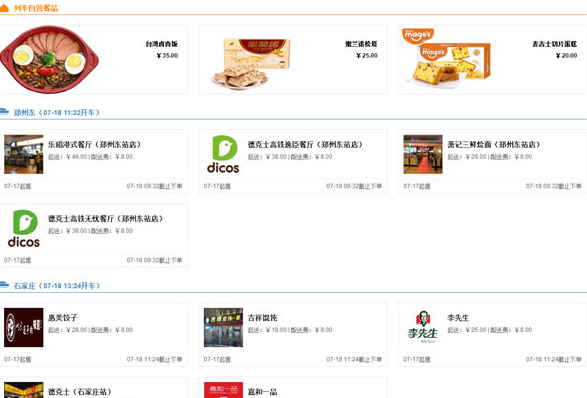The width and height of the screenshot is (587, 398).
Task: Open the 德克士（石家庄站）restaurant thumbnail
Action: (x=24, y=390)
